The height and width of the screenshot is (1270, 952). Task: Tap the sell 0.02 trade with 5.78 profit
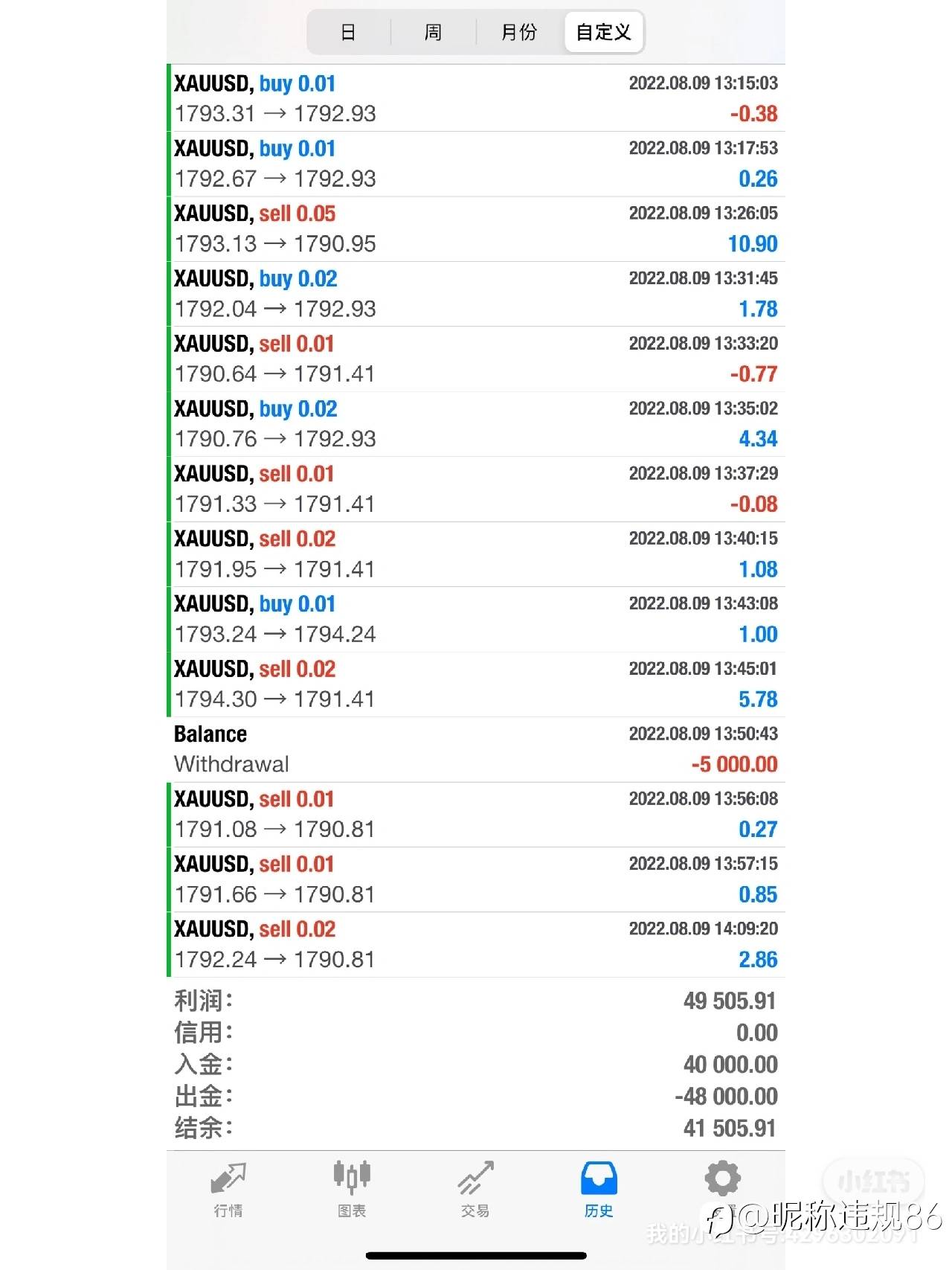[x=476, y=684]
